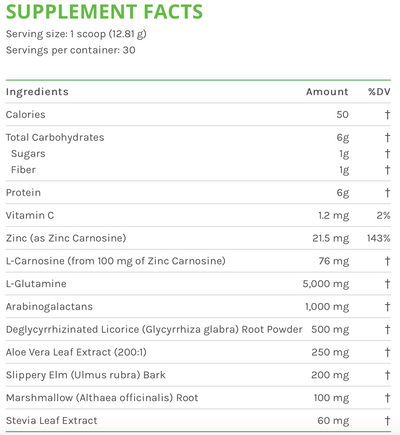
Task: Click the 5,000 mg L-Glutamine amount
Action: (326, 284)
